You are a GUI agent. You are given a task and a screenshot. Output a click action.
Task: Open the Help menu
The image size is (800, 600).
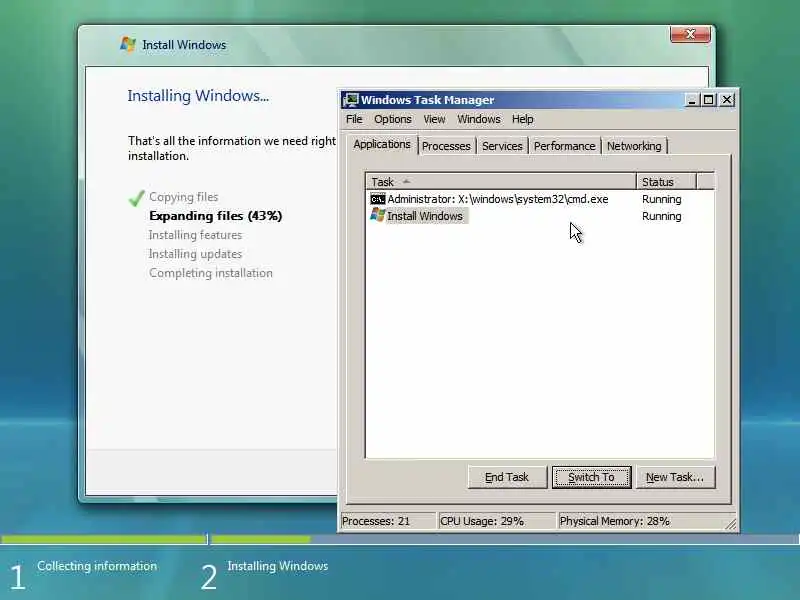pyautogui.click(x=522, y=119)
